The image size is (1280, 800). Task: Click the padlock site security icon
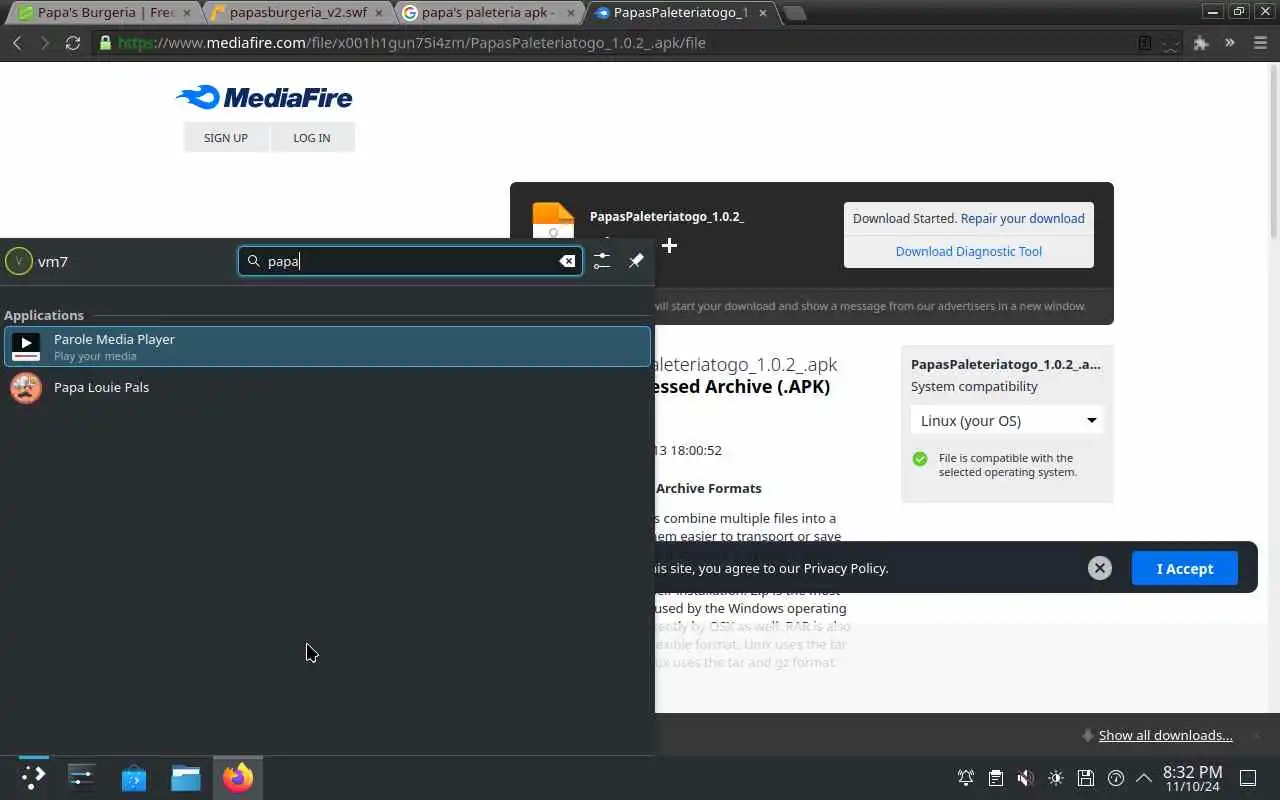(x=105, y=43)
